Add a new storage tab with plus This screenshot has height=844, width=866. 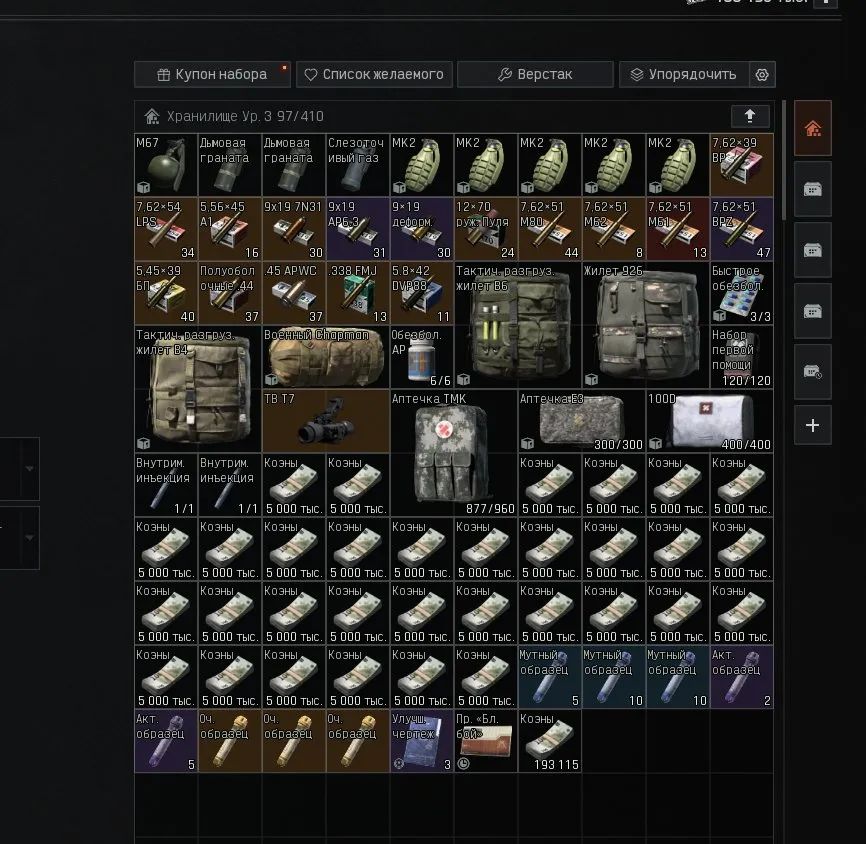click(x=812, y=425)
